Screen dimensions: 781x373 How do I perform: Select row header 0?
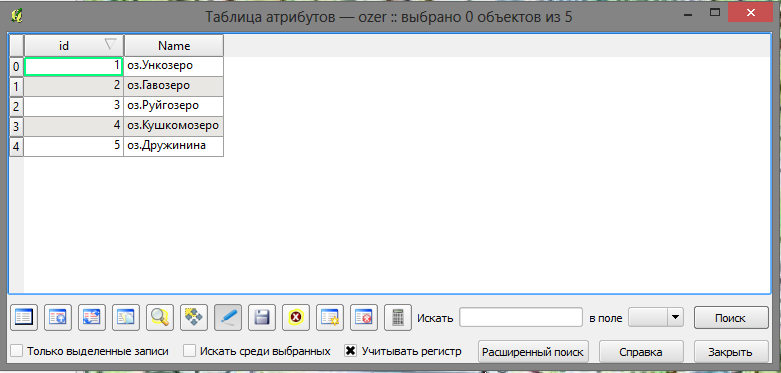pos(16,66)
